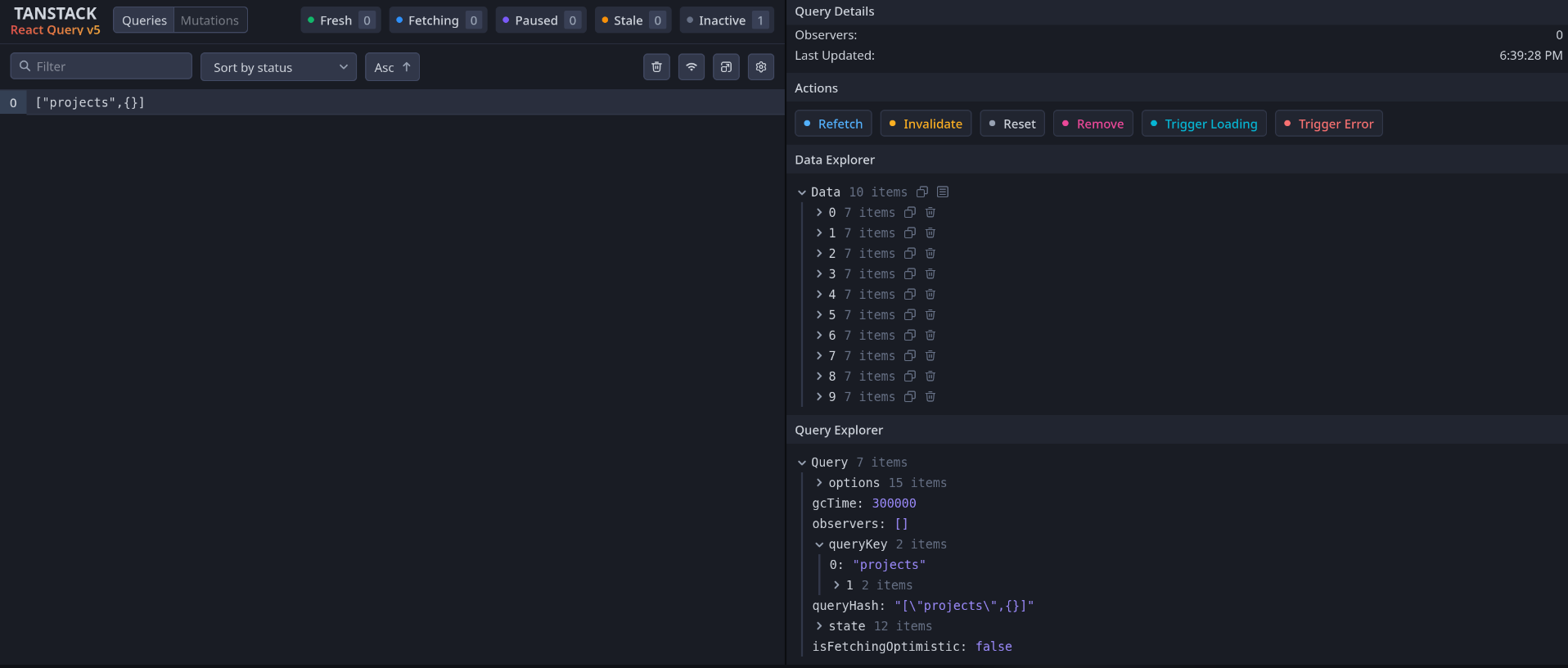
Task: Click the gcTime value 300000
Action: (x=894, y=503)
